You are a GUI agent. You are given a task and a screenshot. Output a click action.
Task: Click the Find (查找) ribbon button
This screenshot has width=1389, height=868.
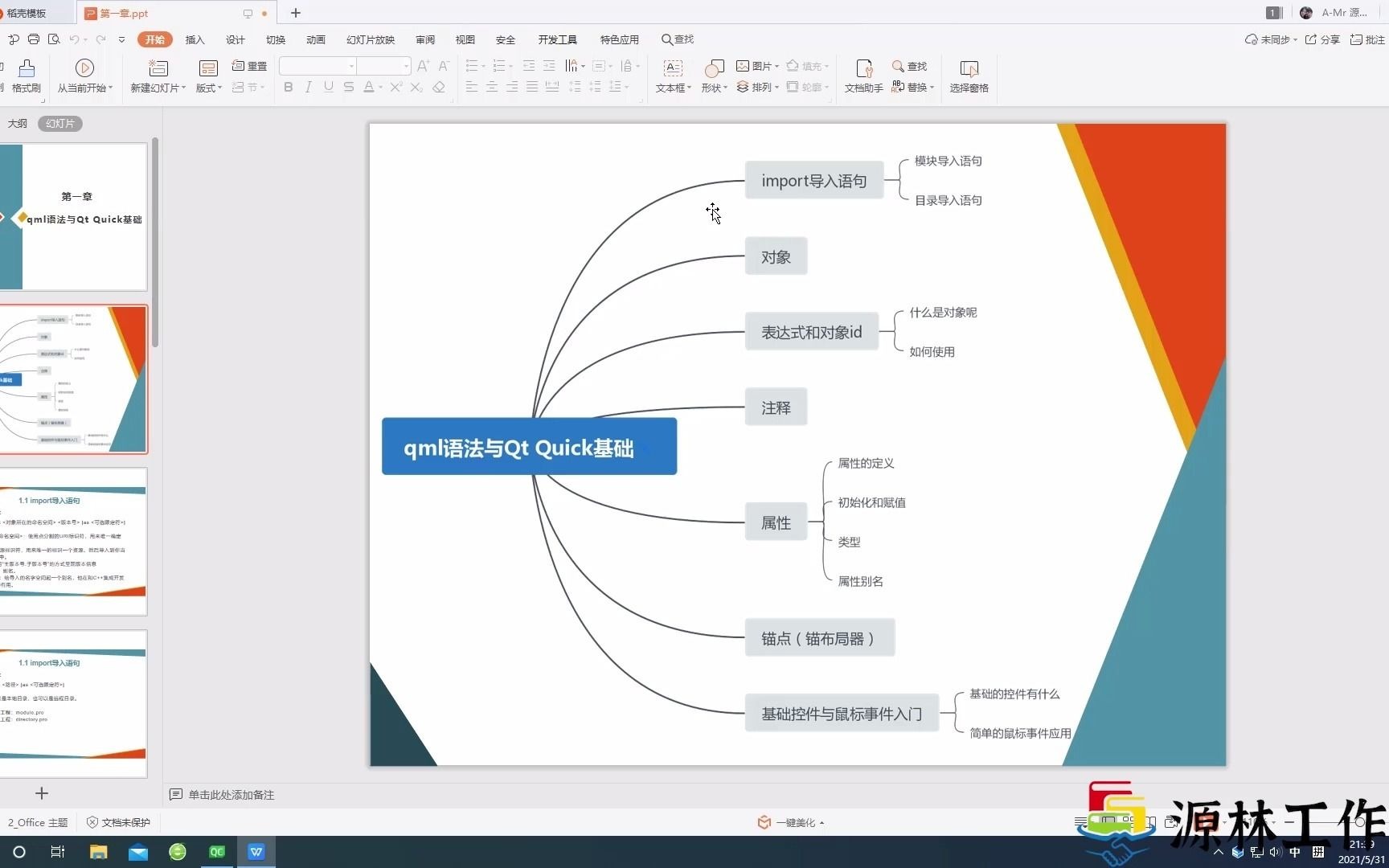[909, 66]
